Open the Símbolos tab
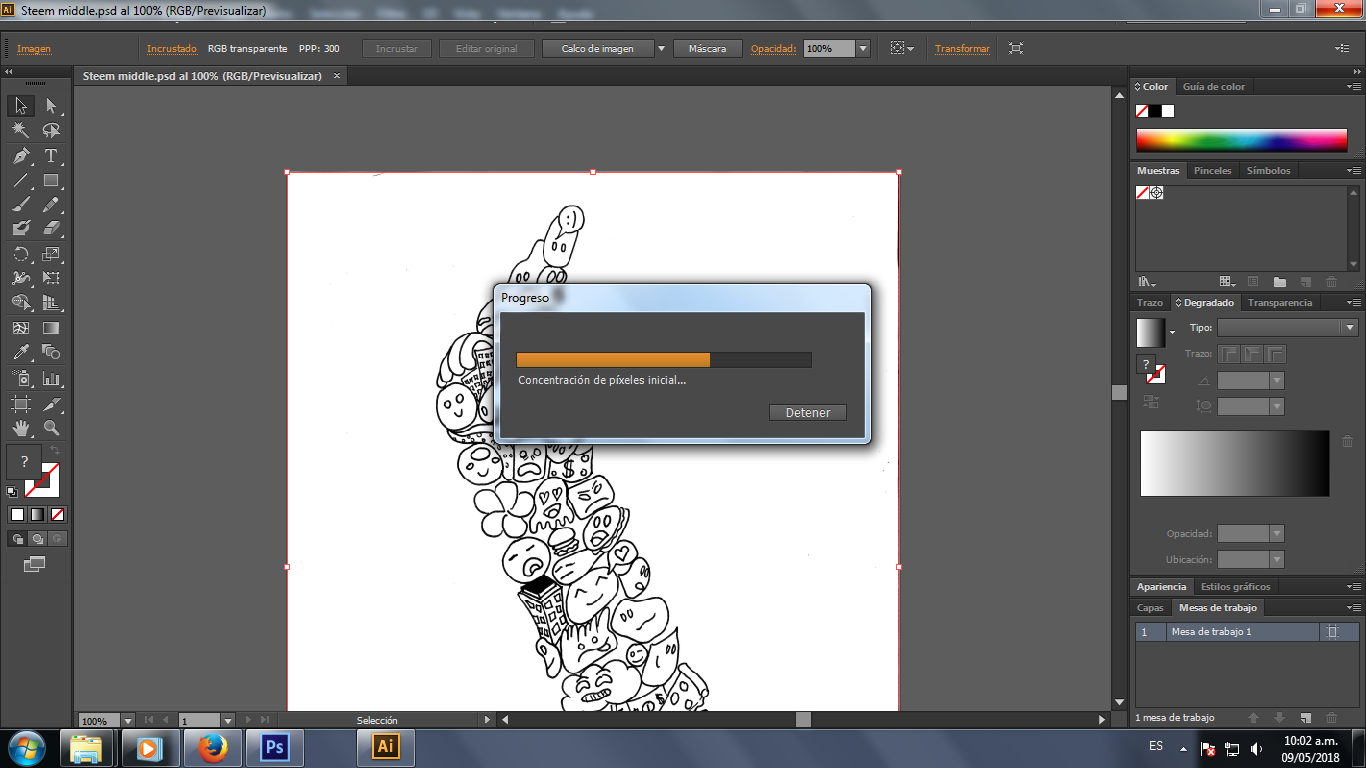The width and height of the screenshot is (1366, 768). coord(1268,171)
